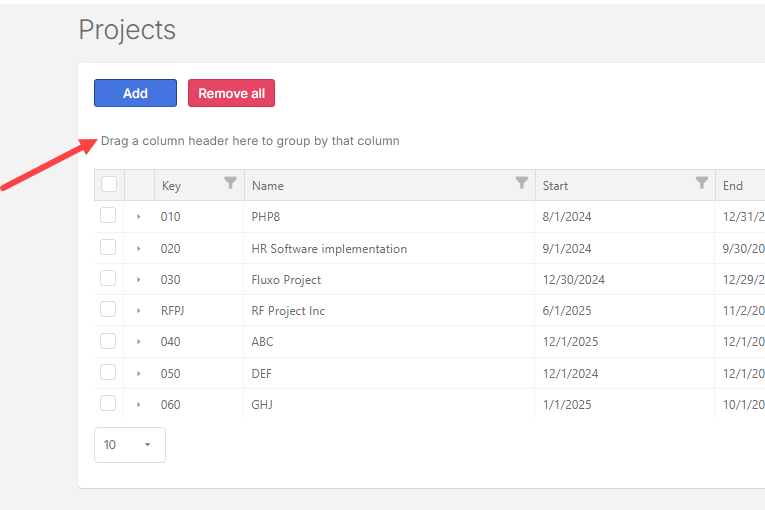
Task: Open the filter icon in Key column
Action: (231, 183)
